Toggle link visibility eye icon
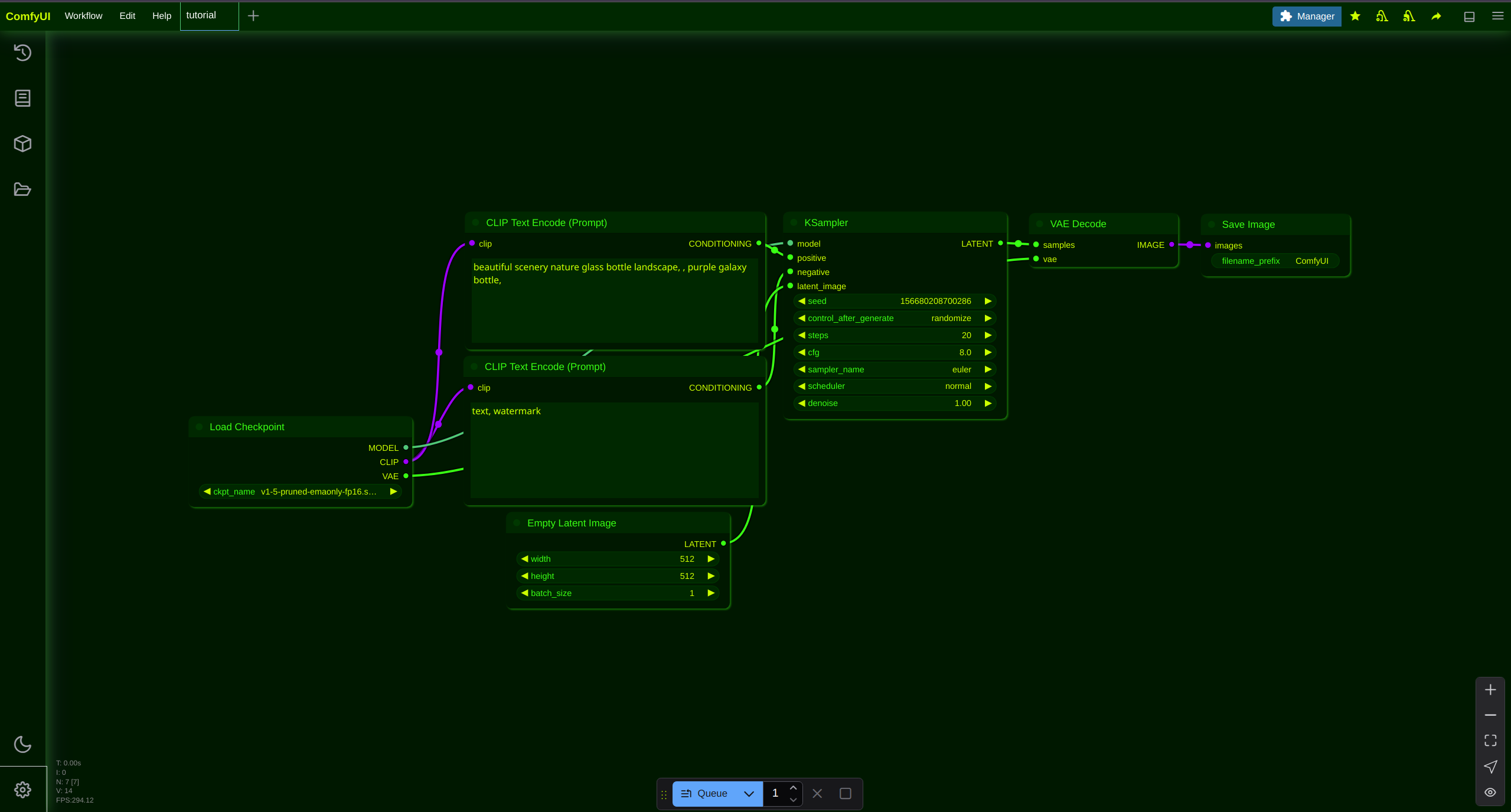The height and width of the screenshot is (812, 1511). [1490, 793]
